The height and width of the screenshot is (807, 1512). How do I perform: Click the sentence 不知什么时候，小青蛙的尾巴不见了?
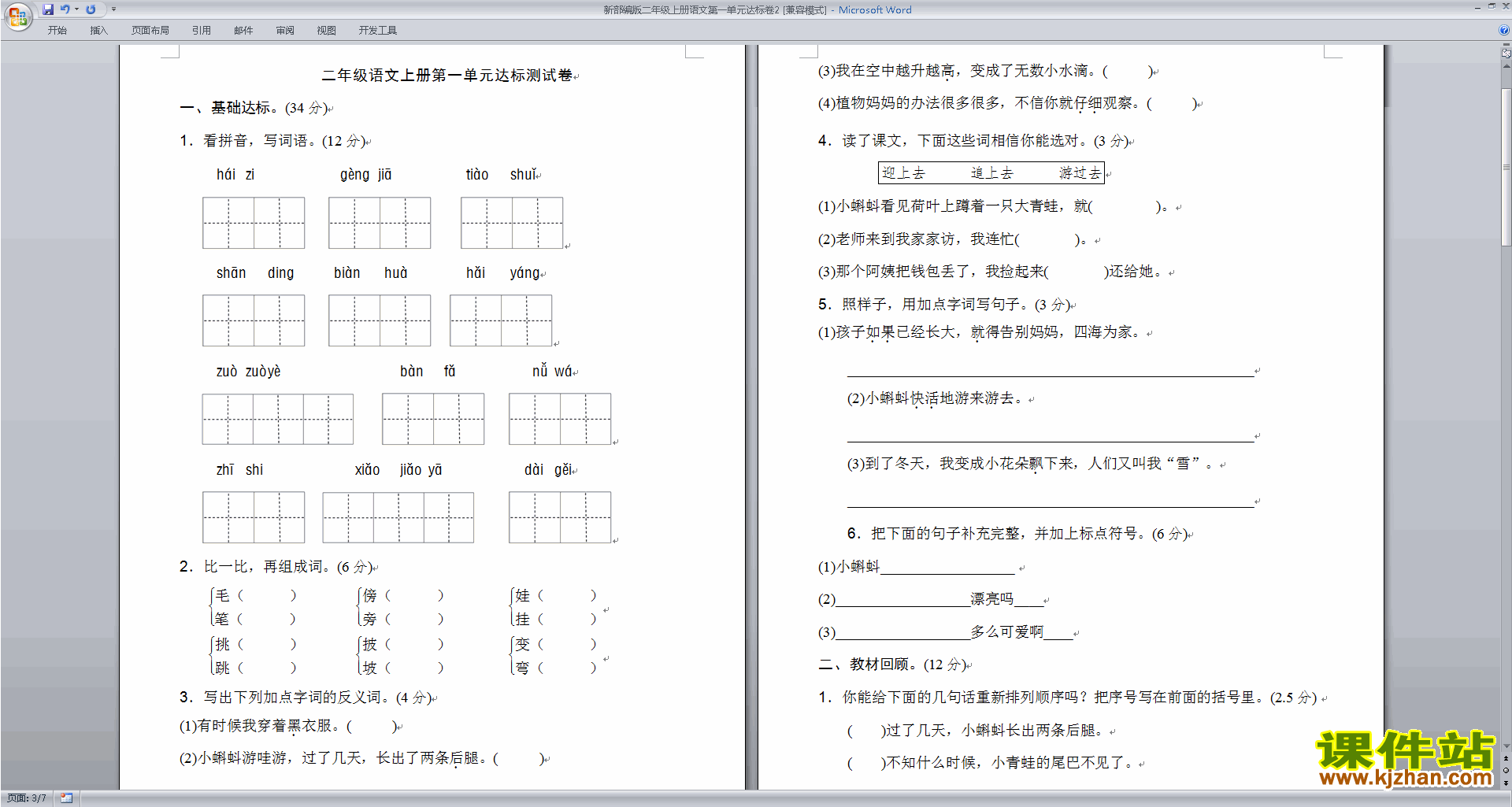[x=1010, y=763]
